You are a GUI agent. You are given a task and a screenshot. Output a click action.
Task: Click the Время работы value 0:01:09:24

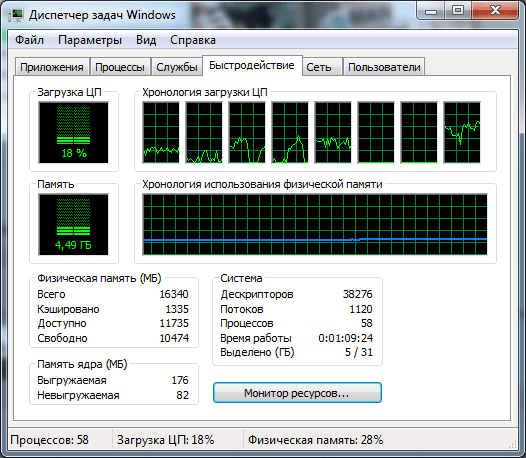click(346, 338)
